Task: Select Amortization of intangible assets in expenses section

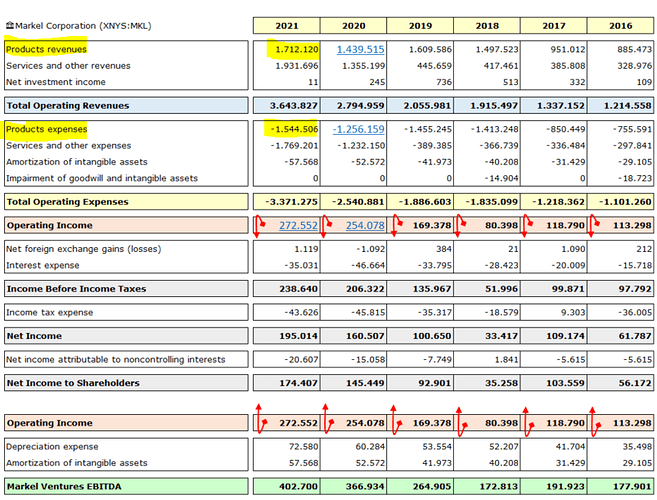Action: point(77,162)
